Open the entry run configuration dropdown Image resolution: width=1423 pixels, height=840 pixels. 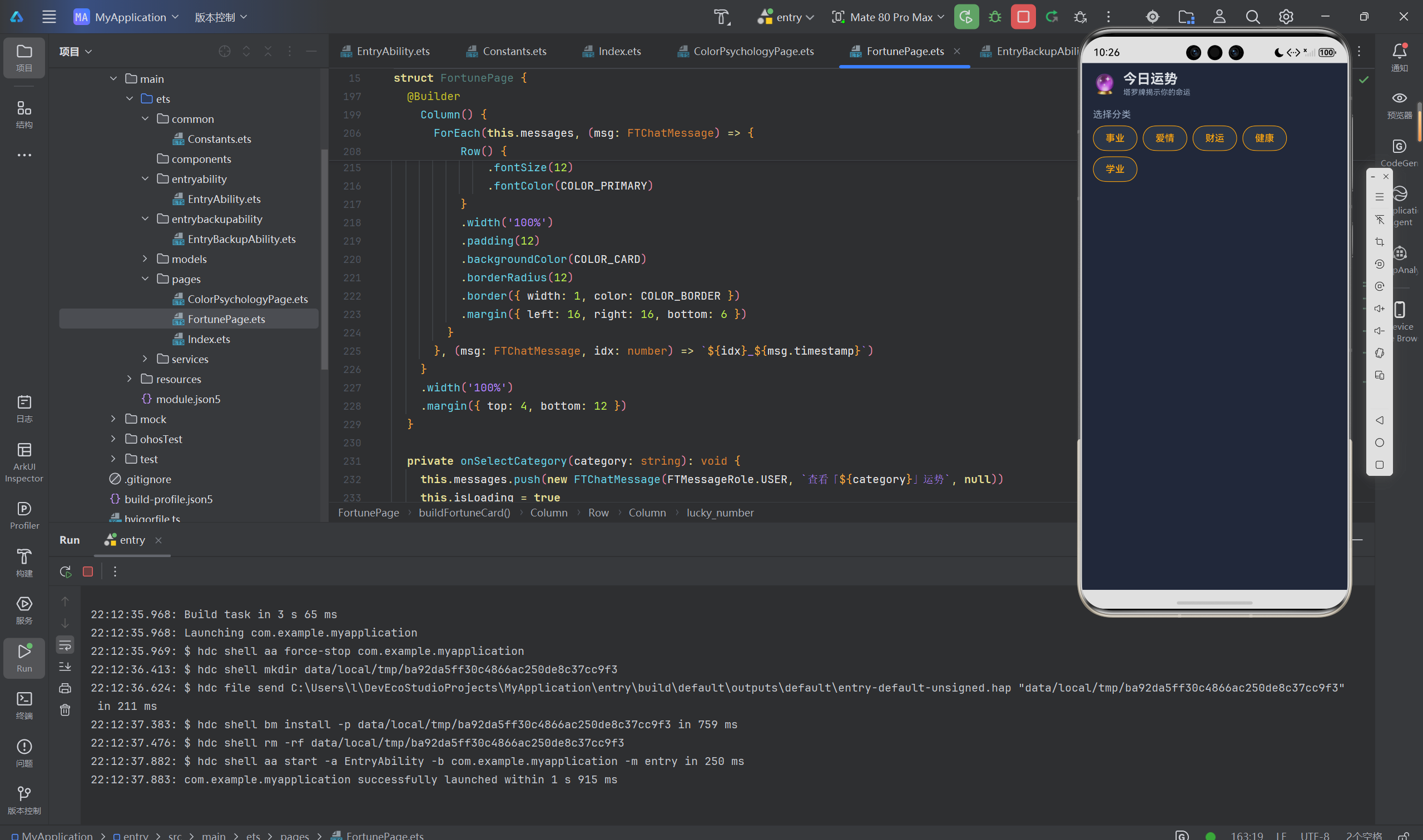tap(786, 17)
